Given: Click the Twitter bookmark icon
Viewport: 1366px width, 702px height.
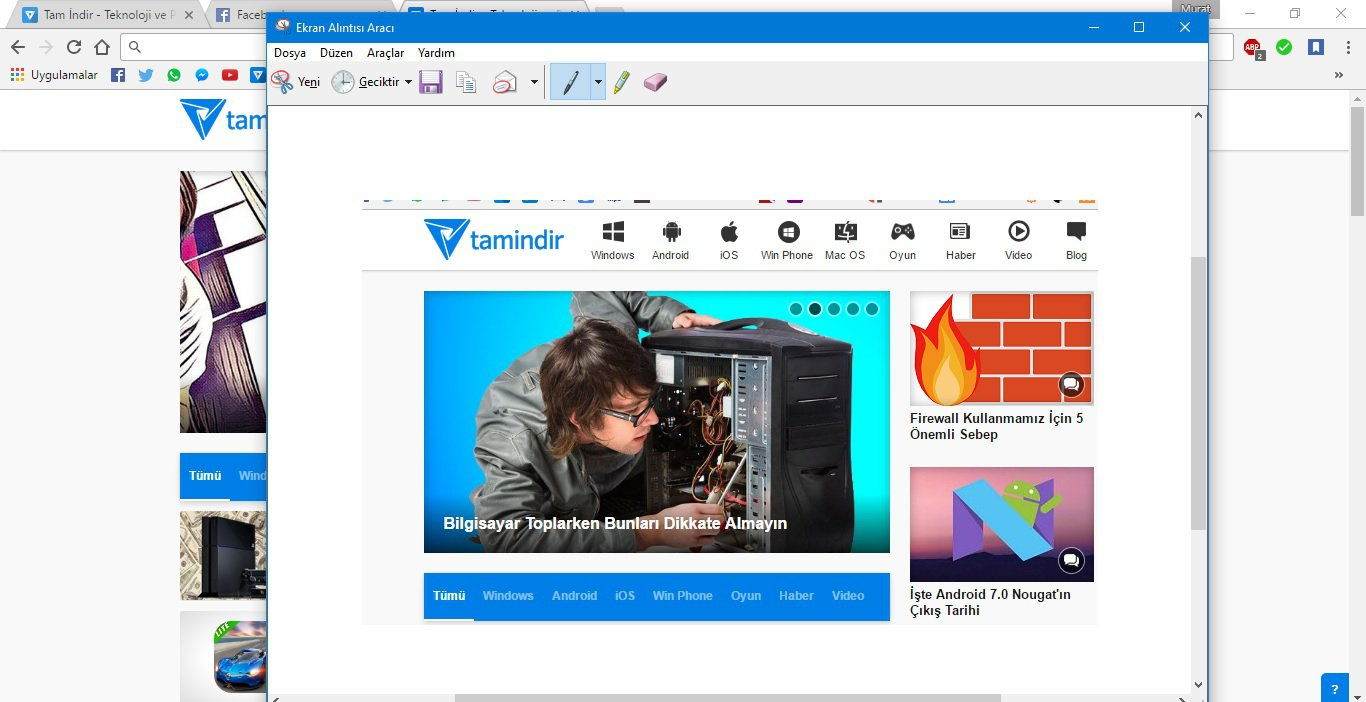Looking at the screenshot, I should (146, 75).
